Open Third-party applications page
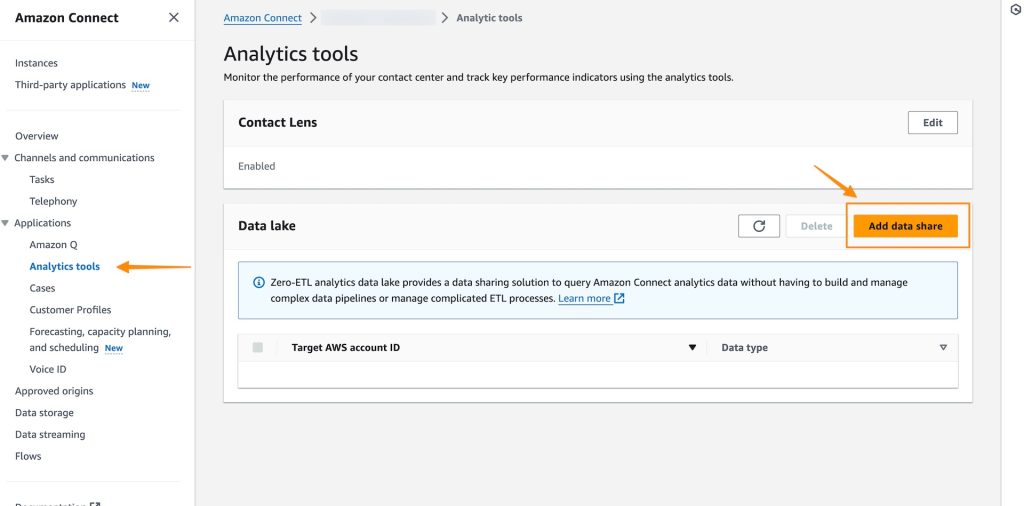Viewport: 1024px width, 506px height. [70, 85]
